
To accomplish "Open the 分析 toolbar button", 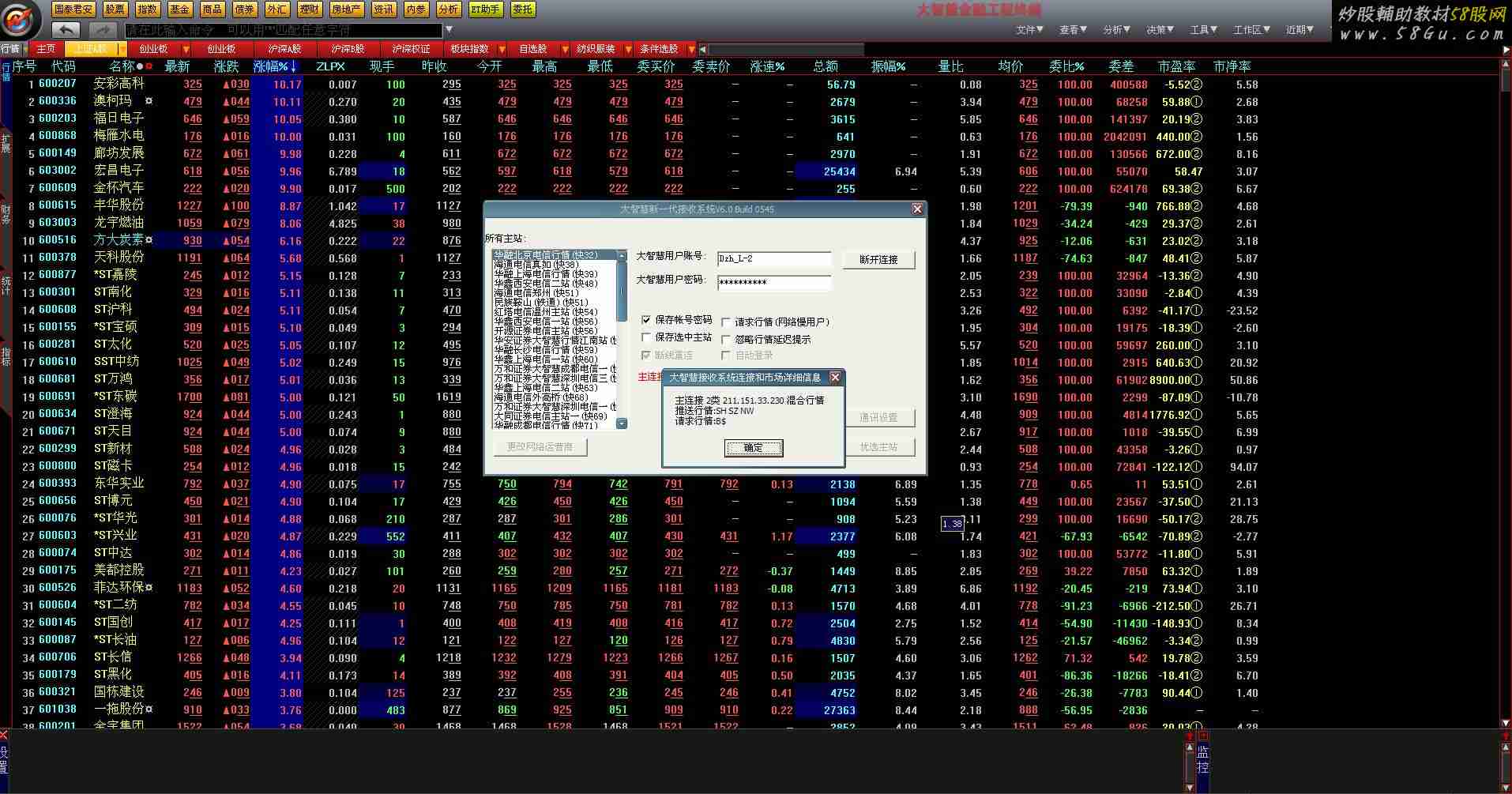I will (448, 9).
